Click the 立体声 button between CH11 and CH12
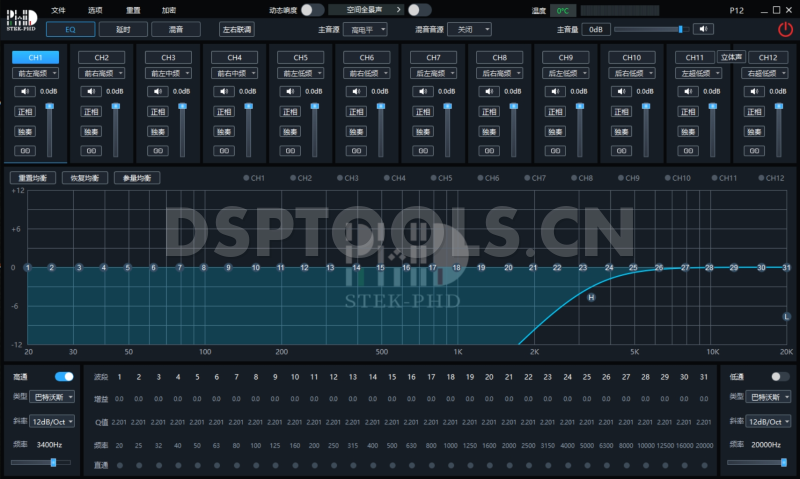800x479 pixels. coord(731,57)
